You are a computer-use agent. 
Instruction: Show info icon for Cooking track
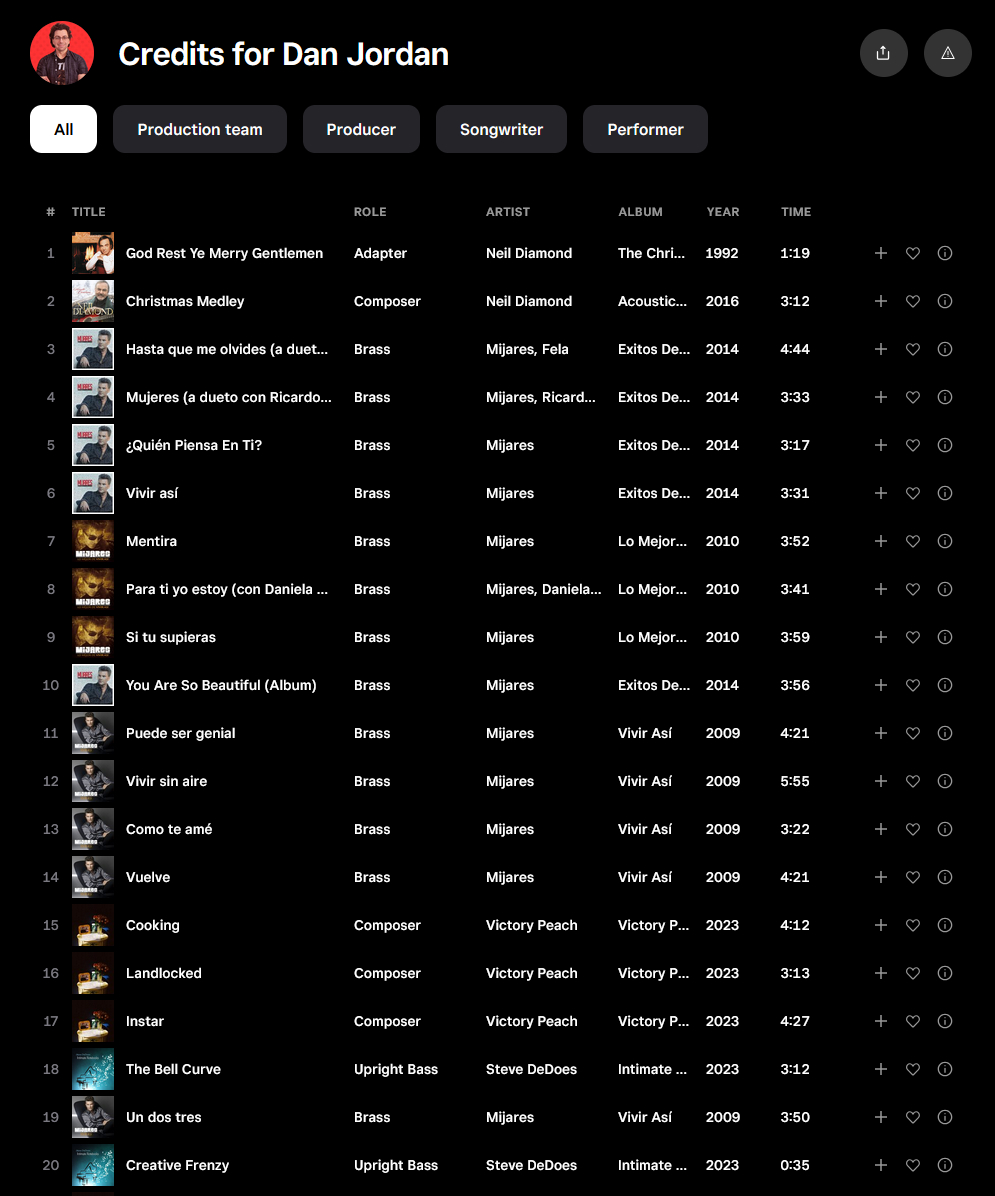(x=944, y=925)
